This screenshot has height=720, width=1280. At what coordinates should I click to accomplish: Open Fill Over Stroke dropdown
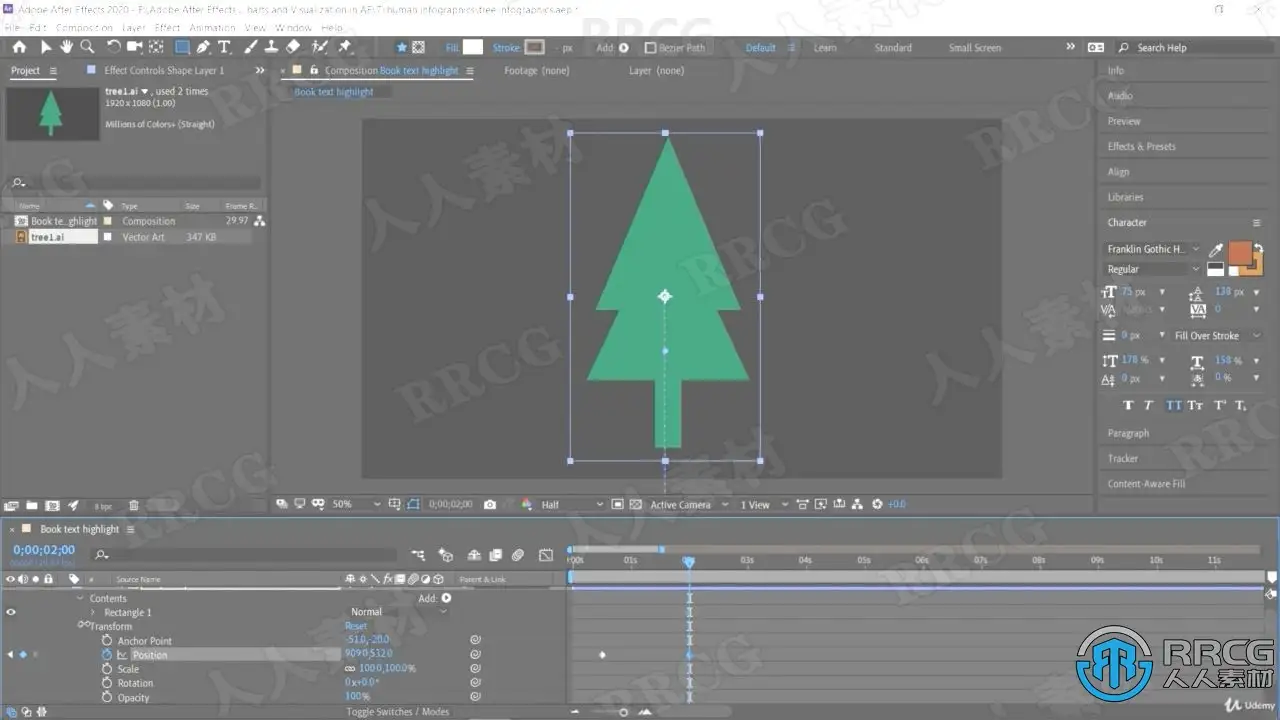(1216, 336)
